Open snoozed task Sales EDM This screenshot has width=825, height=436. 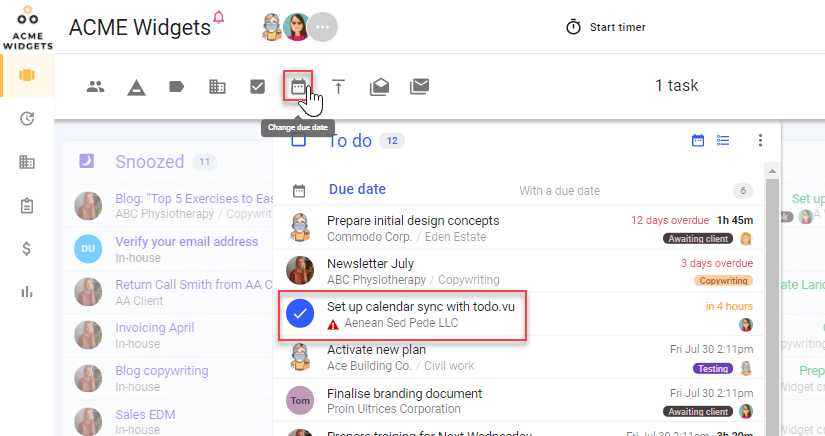[145, 414]
